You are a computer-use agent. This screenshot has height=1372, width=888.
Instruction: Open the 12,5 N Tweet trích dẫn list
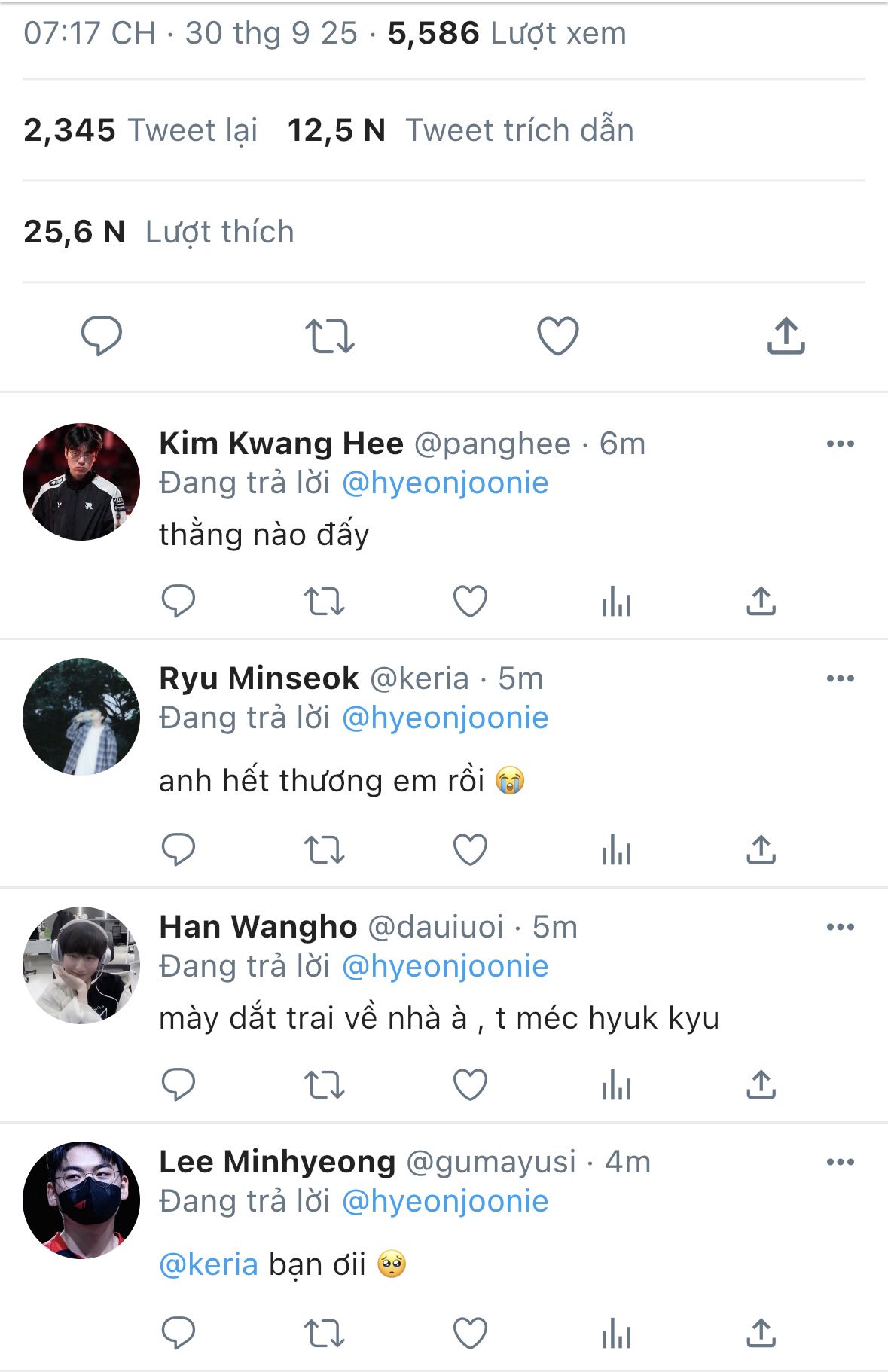tap(460, 130)
